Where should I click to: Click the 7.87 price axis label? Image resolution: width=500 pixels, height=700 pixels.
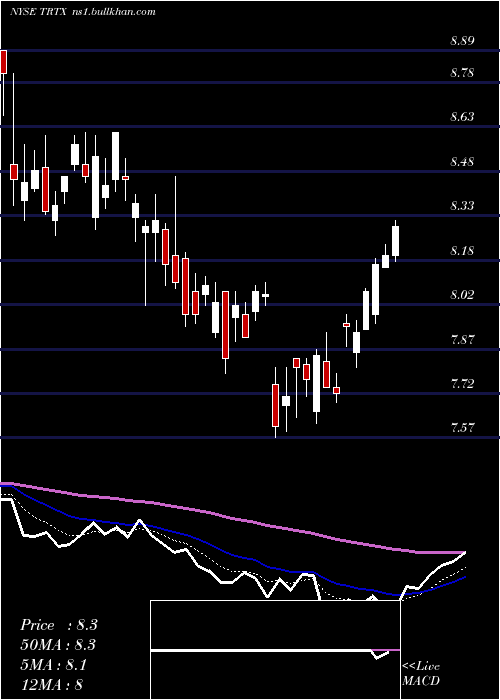462,339
